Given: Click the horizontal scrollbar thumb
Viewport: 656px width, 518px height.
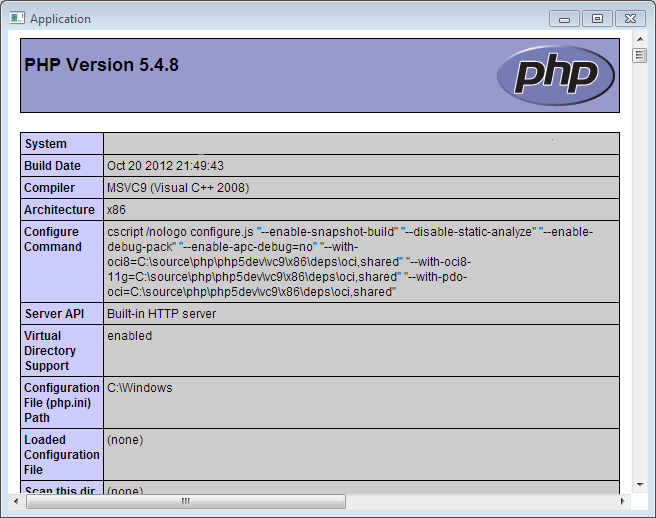Looking at the screenshot, I should [x=185, y=501].
